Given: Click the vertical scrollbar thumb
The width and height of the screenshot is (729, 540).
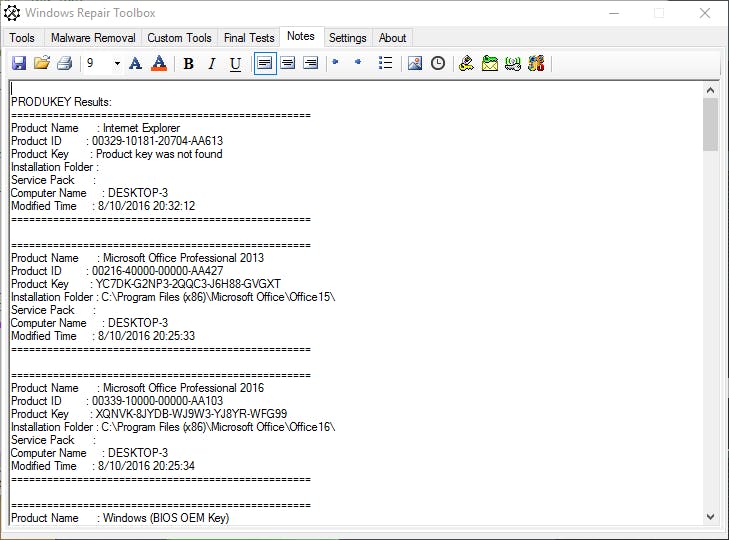Looking at the screenshot, I should click(710, 125).
